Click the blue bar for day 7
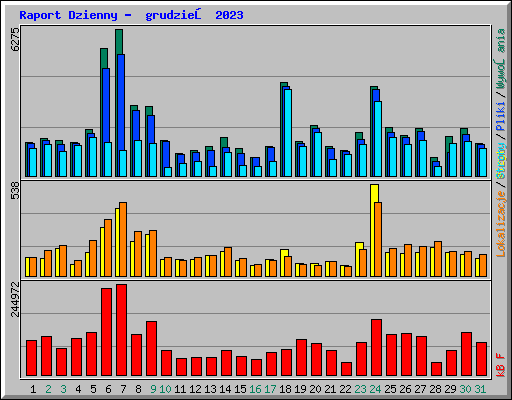 (x=121, y=115)
